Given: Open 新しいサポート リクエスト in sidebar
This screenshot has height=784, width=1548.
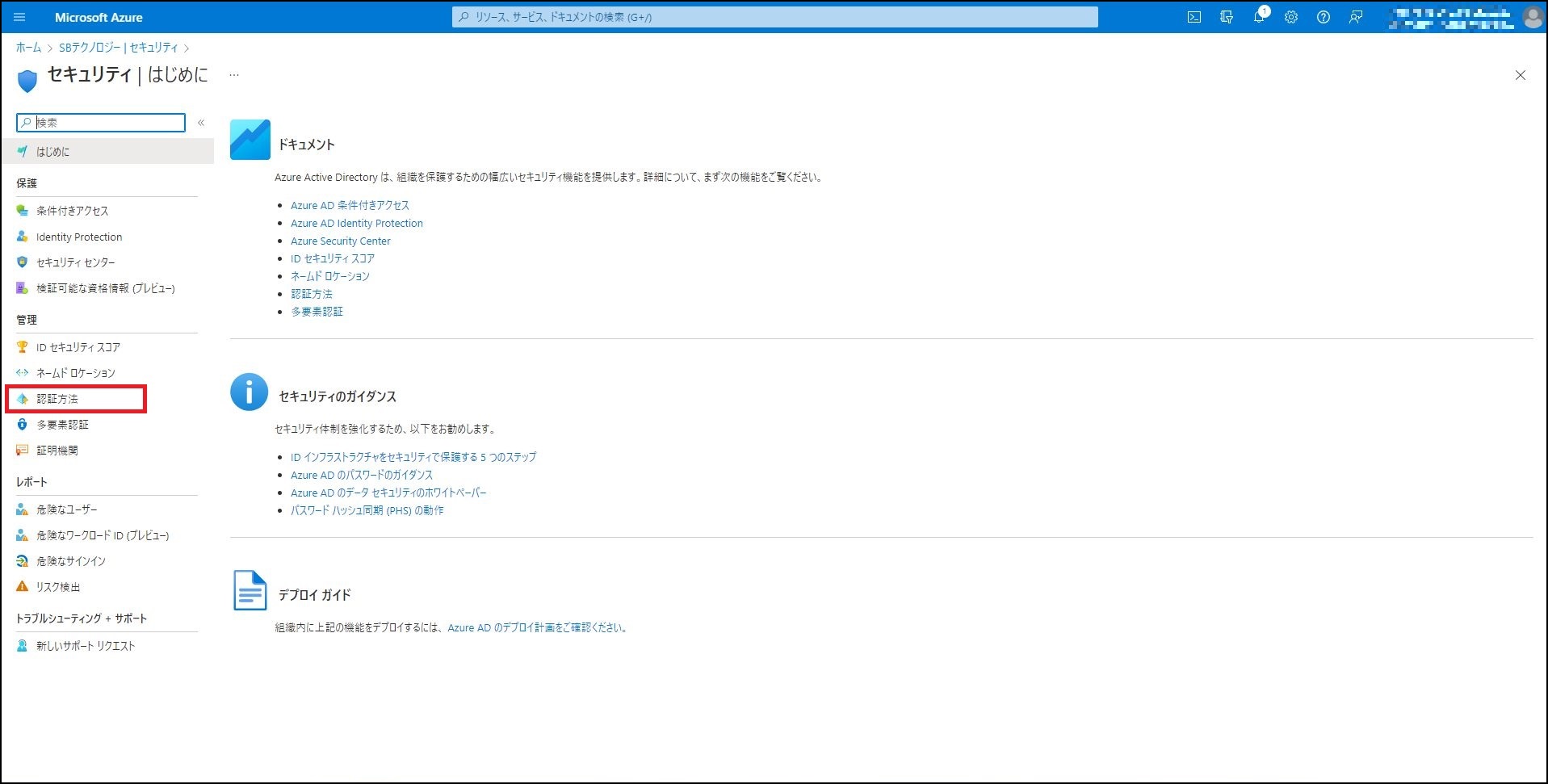Looking at the screenshot, I should click(x=86, y=646).
